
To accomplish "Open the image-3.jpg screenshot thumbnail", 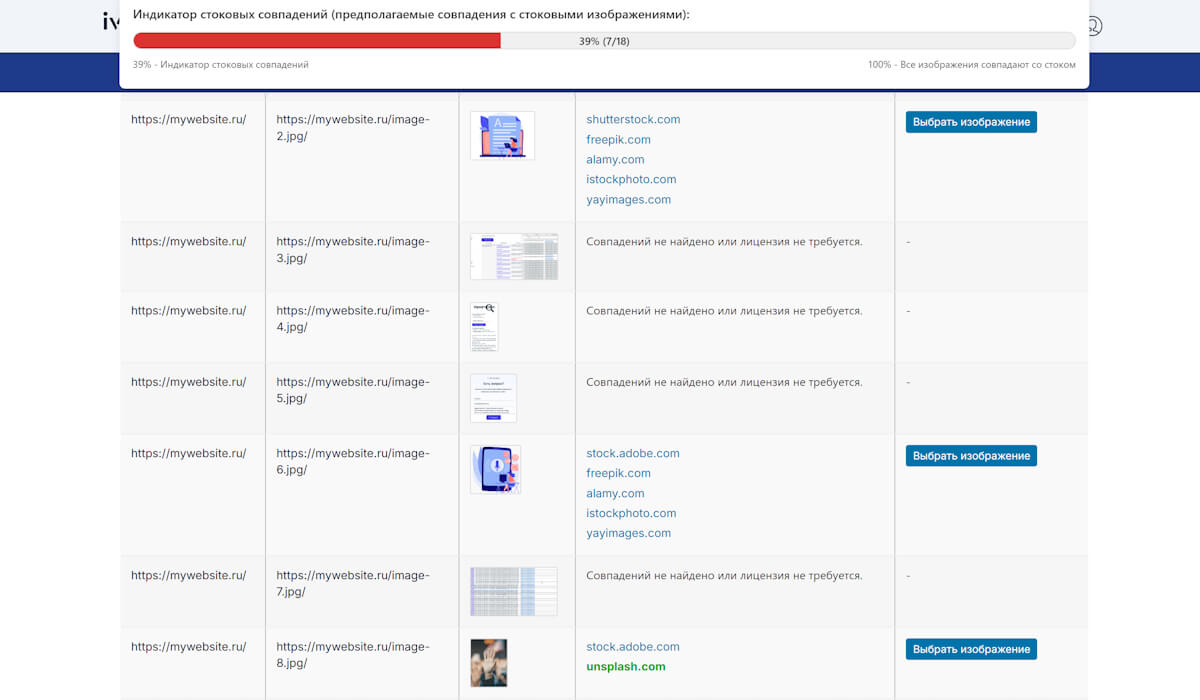I will click(514, 257).
